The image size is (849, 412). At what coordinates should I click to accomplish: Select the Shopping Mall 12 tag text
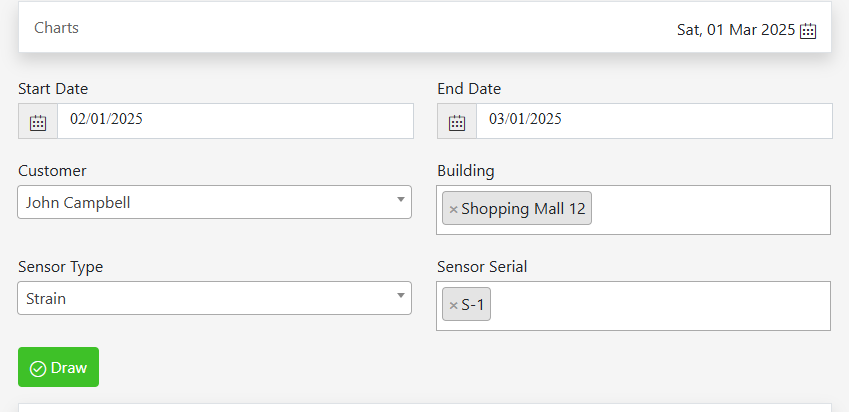tap(523, 209)
